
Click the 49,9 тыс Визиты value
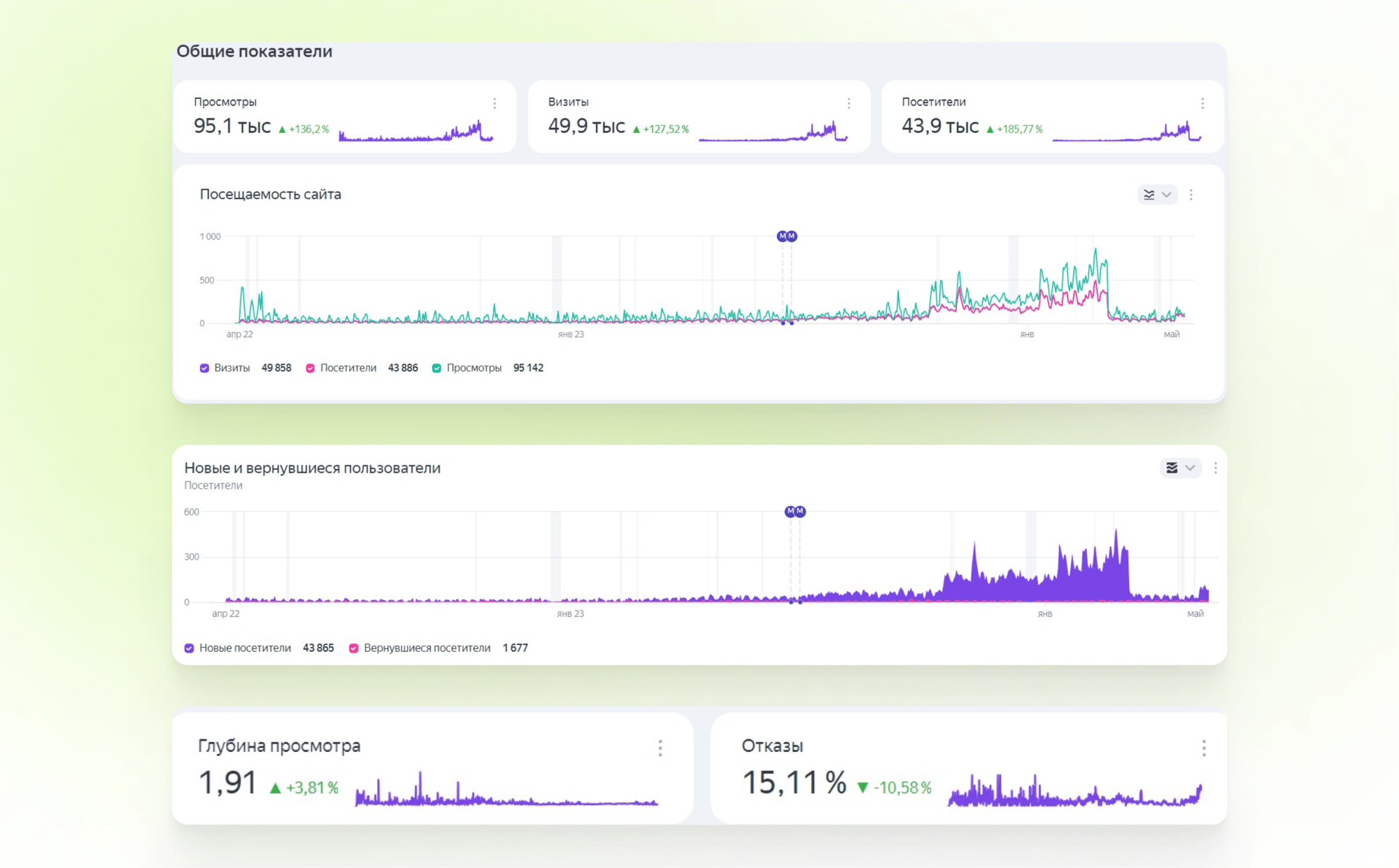click(x=586, y=127)
